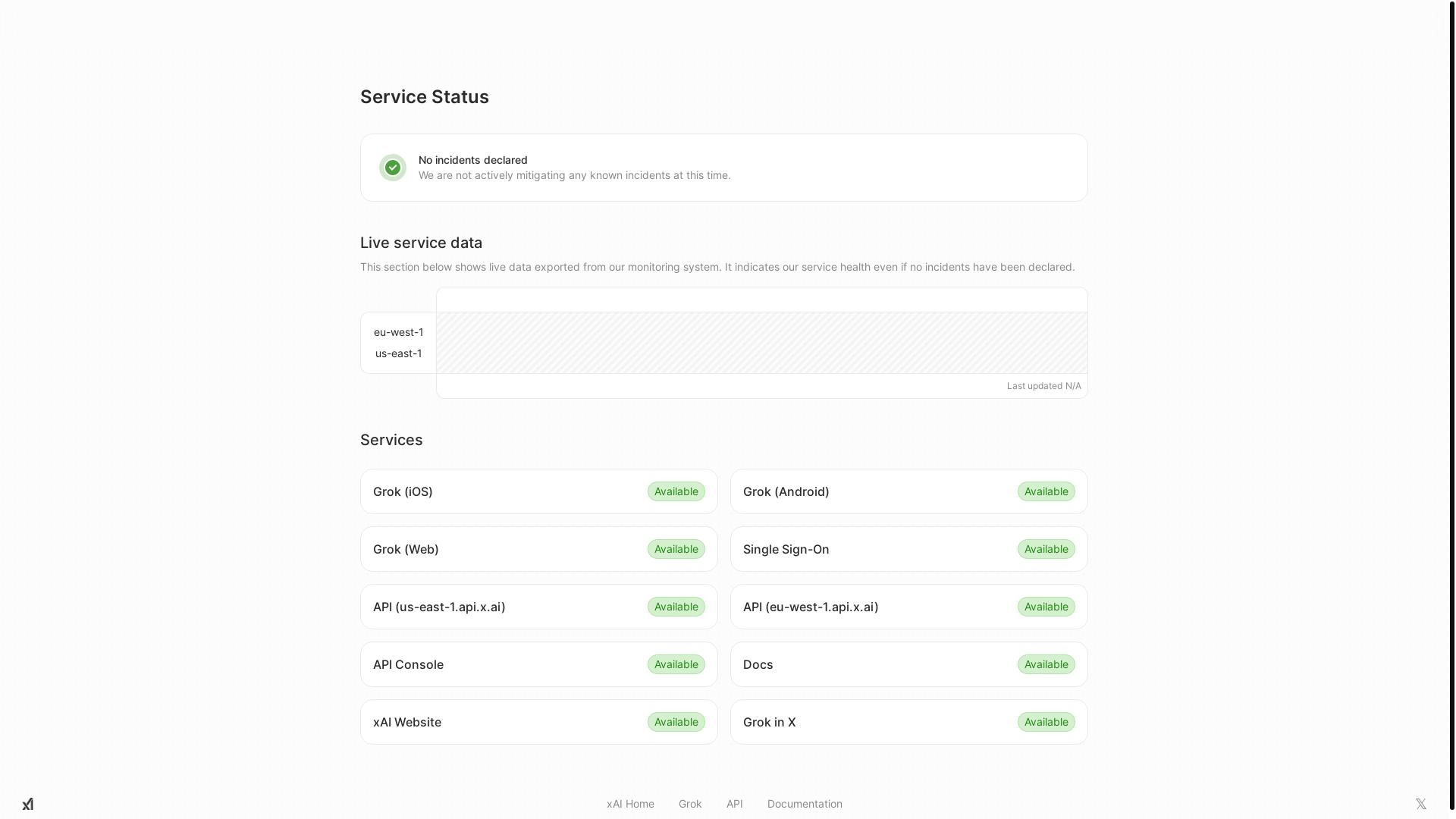
Task: Select the API Console service name
Action: pyautogui.click(x=408, y=664)
